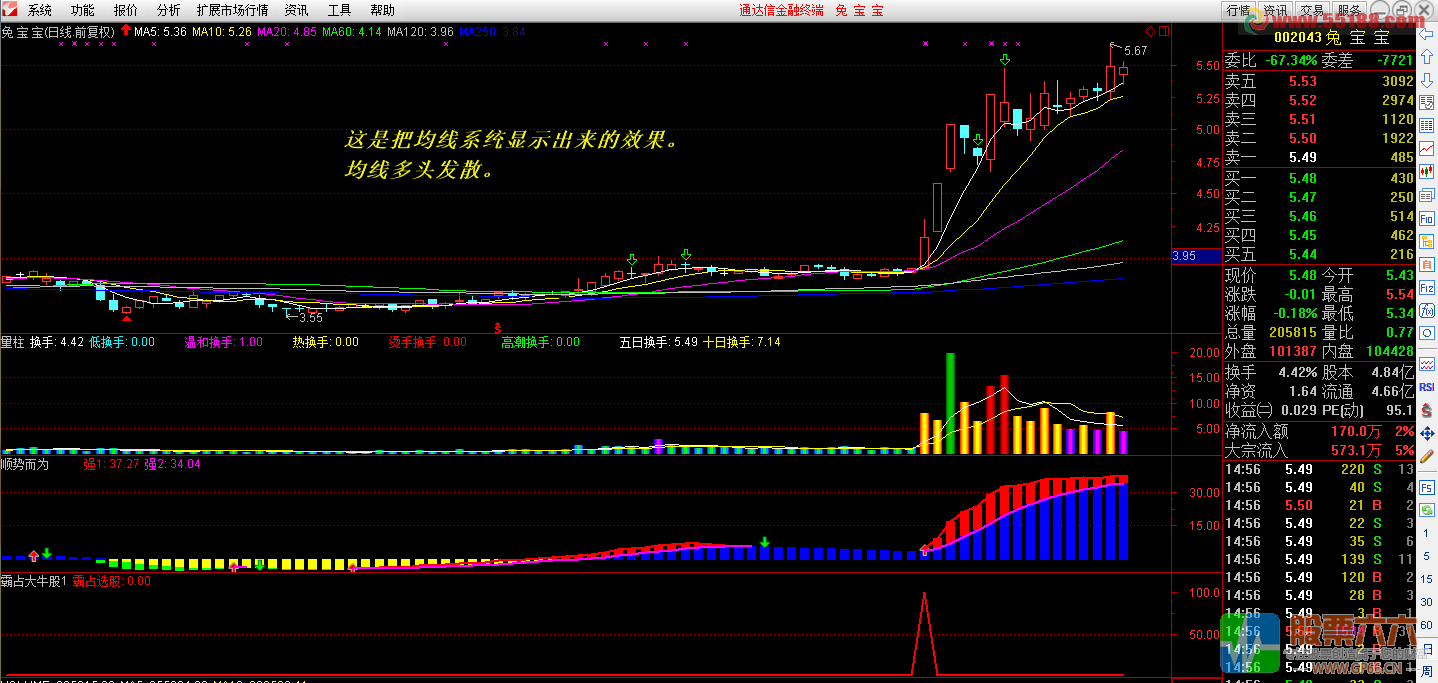Open the 报价 menu
Image resolution: width=1438 pixels, height=683 pixels.
pyautogui.click(x=126, y=10)
